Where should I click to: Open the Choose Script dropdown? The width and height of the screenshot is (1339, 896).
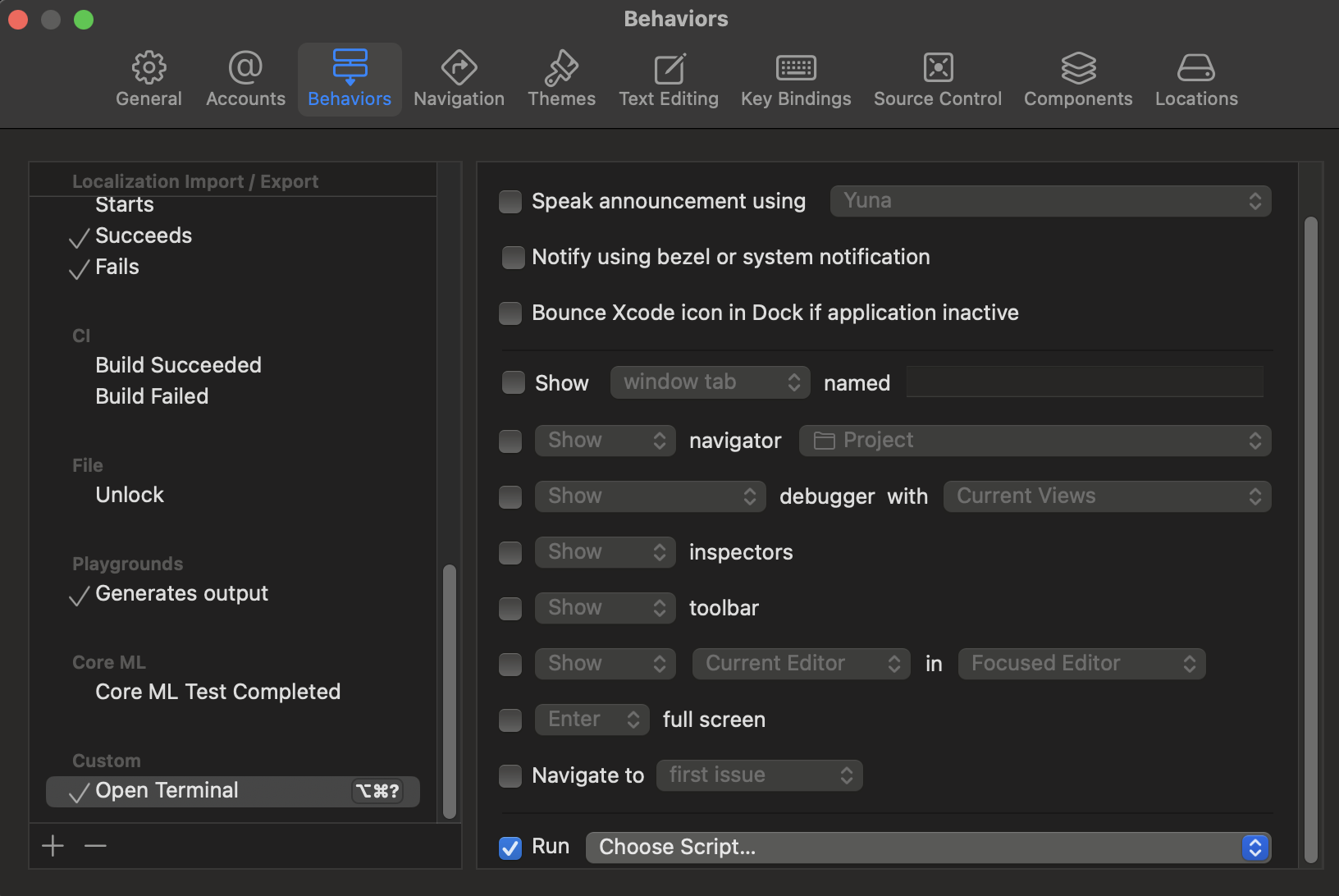click(x=928, y=848)
